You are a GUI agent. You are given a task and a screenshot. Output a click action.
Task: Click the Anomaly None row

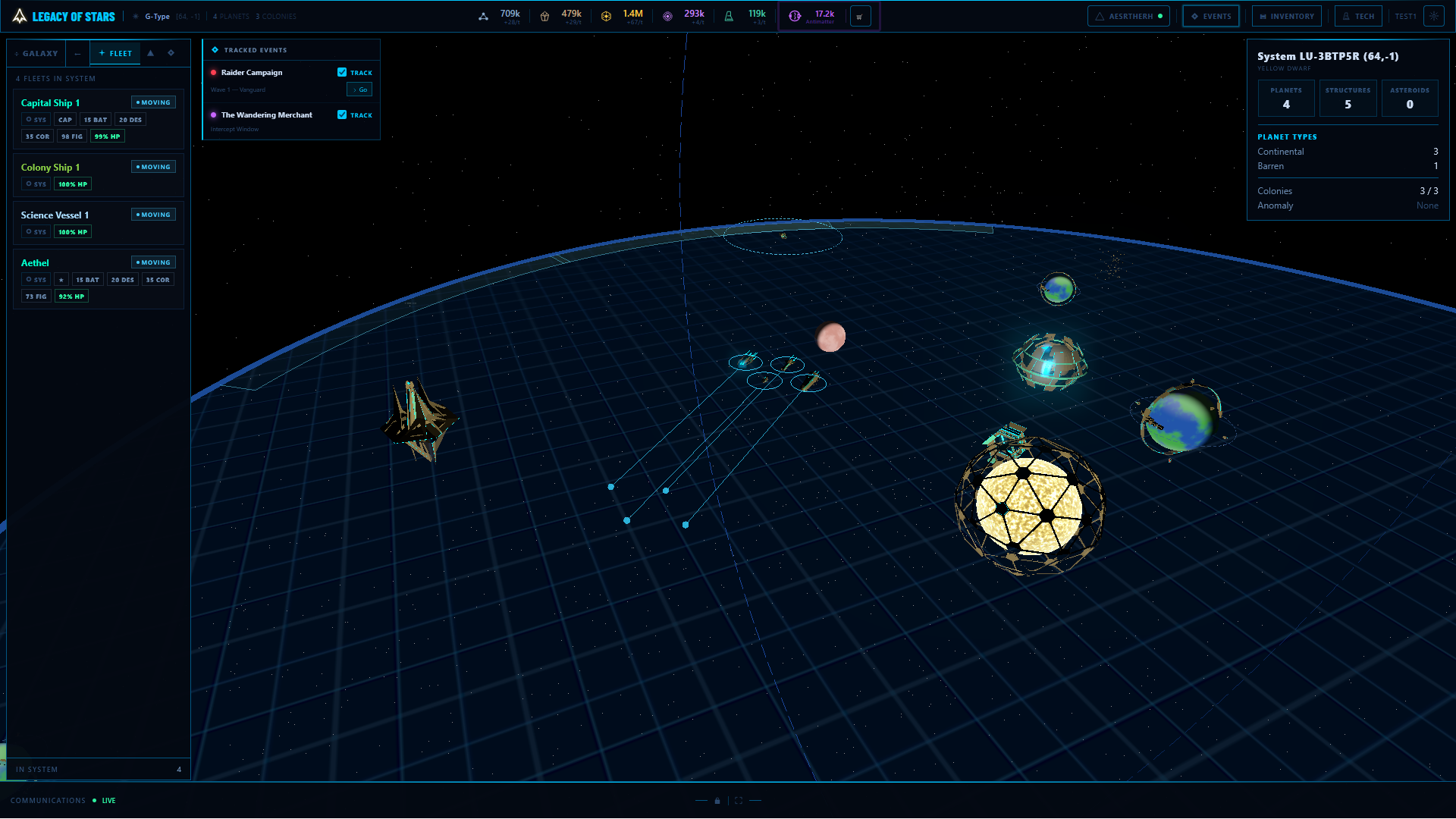(x=1348, y=206)
